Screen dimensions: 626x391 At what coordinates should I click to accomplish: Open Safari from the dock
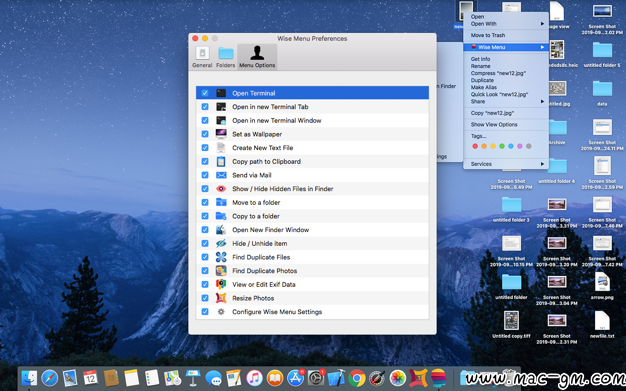click(50, 377)
